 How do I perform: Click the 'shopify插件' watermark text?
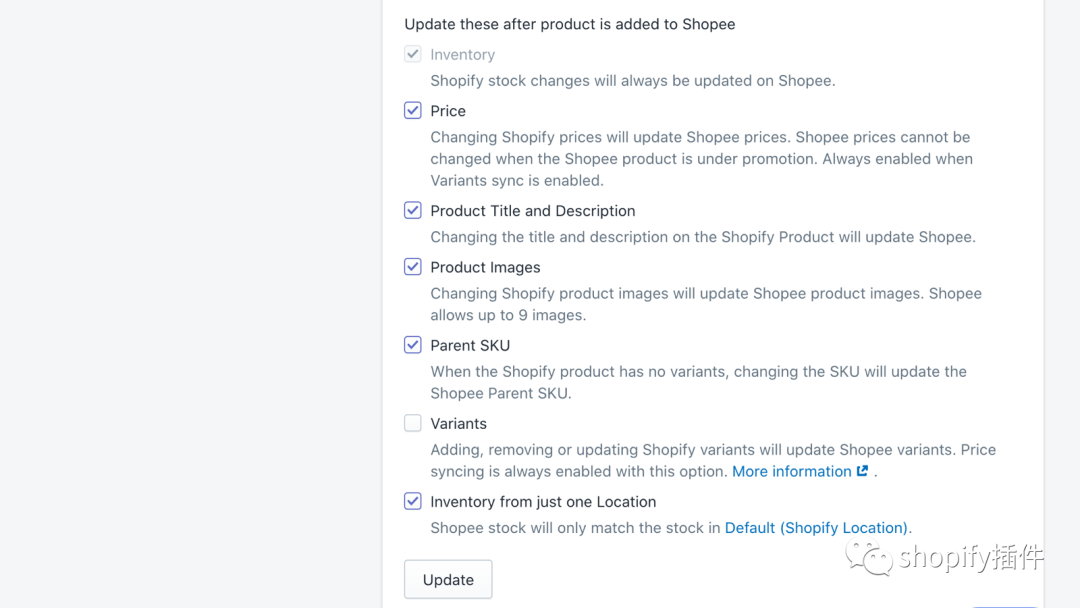coord(970,557)
